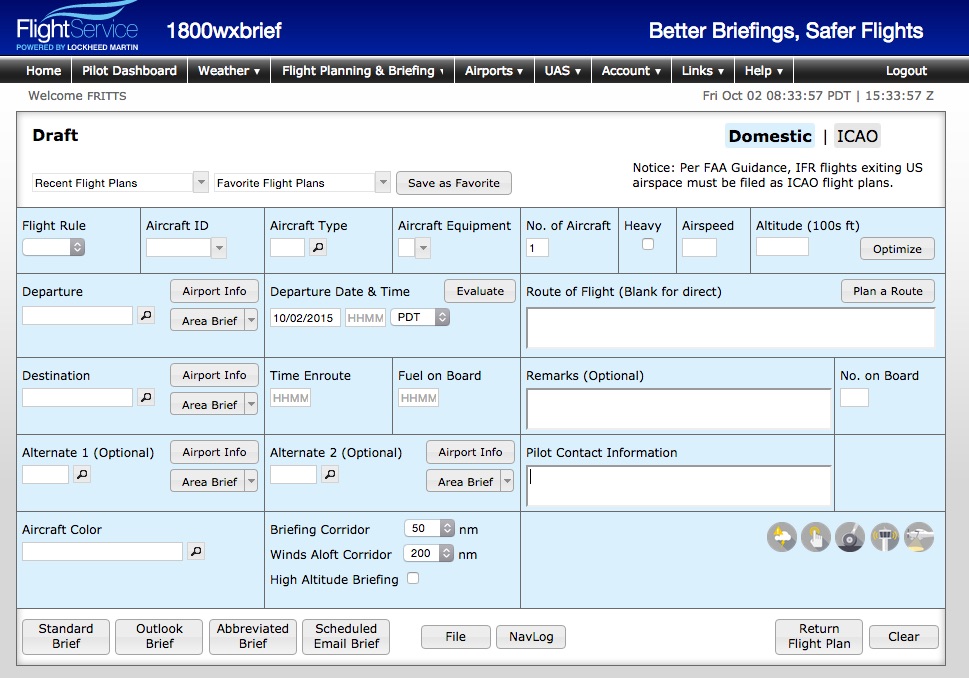The image size is (969, 678).
Task: Expand the Departure Area Brief dropdown arrow
Action: [x=251, y=321]
